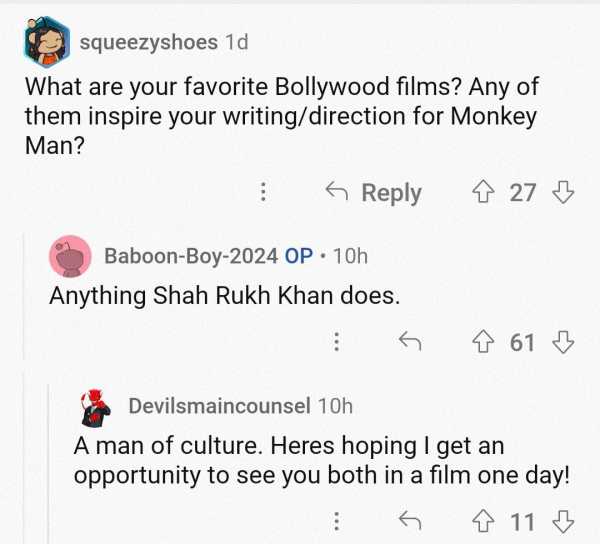Viewport: 600px width, 544px height.
Task: Click the 10h timestamp on Baboon-Boy-2024's reply
Action: pos(350,256)
